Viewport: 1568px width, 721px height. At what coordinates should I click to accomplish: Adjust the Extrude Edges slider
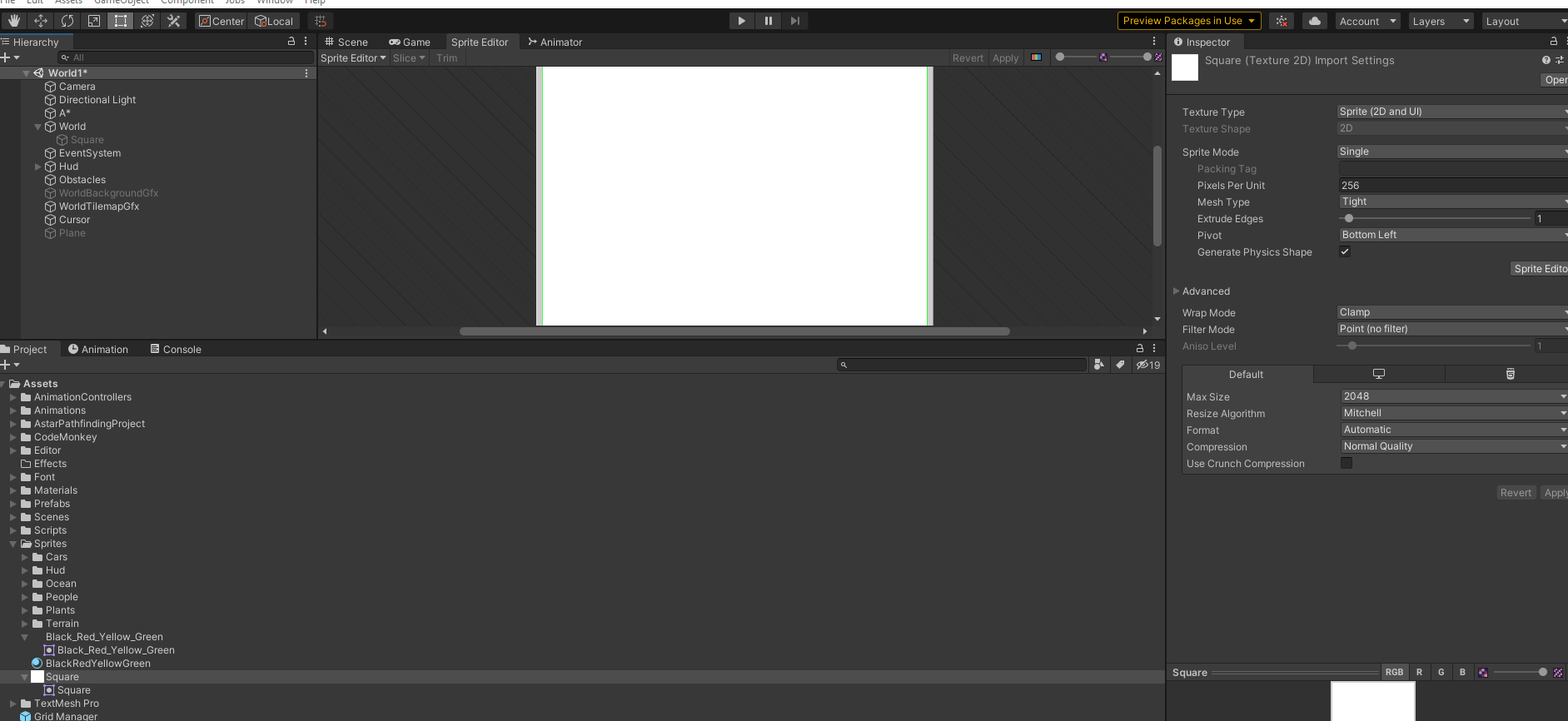[x=1435, y=218]
